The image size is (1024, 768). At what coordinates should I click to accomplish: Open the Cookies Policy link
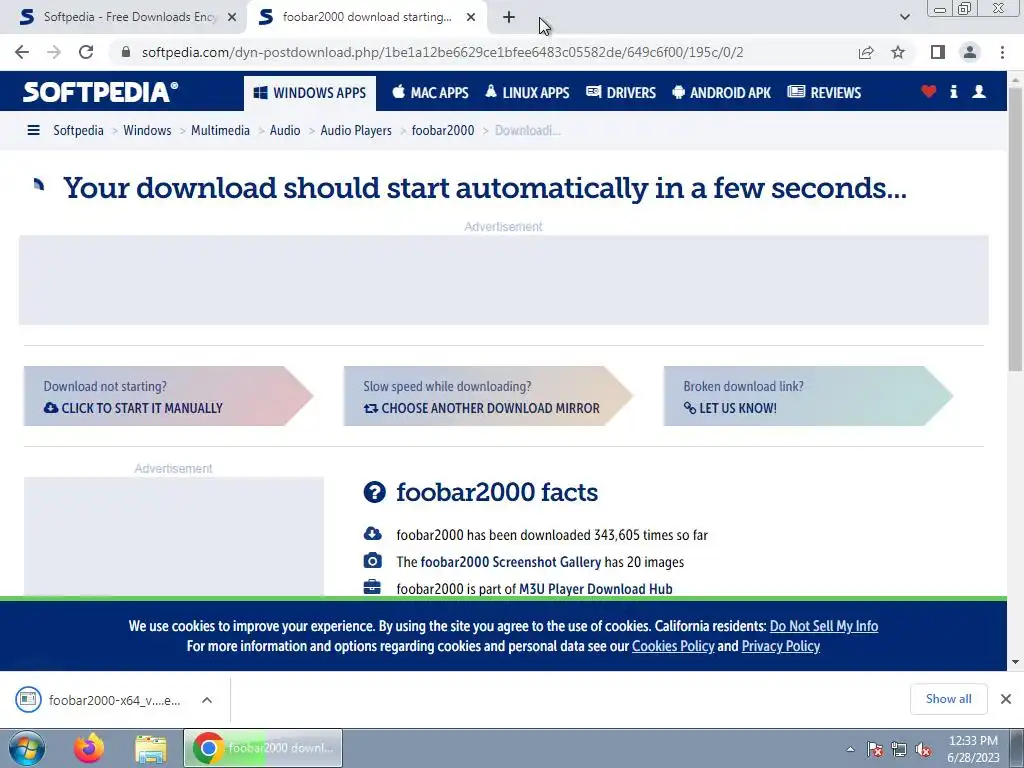tap(673, 647)
